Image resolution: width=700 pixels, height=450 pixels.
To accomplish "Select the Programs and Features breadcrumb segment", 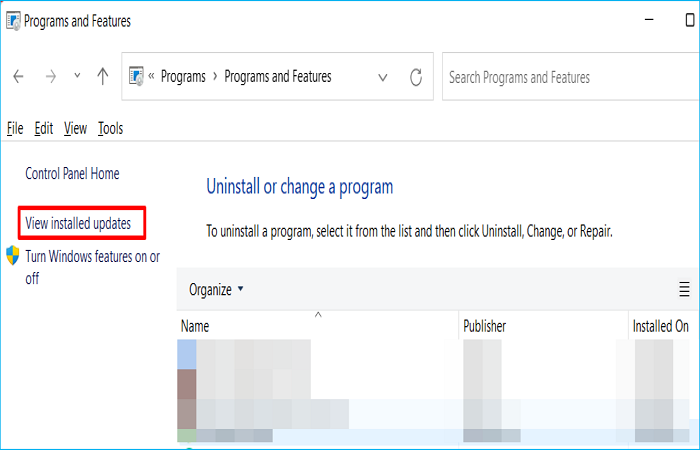I will [278, 77].
